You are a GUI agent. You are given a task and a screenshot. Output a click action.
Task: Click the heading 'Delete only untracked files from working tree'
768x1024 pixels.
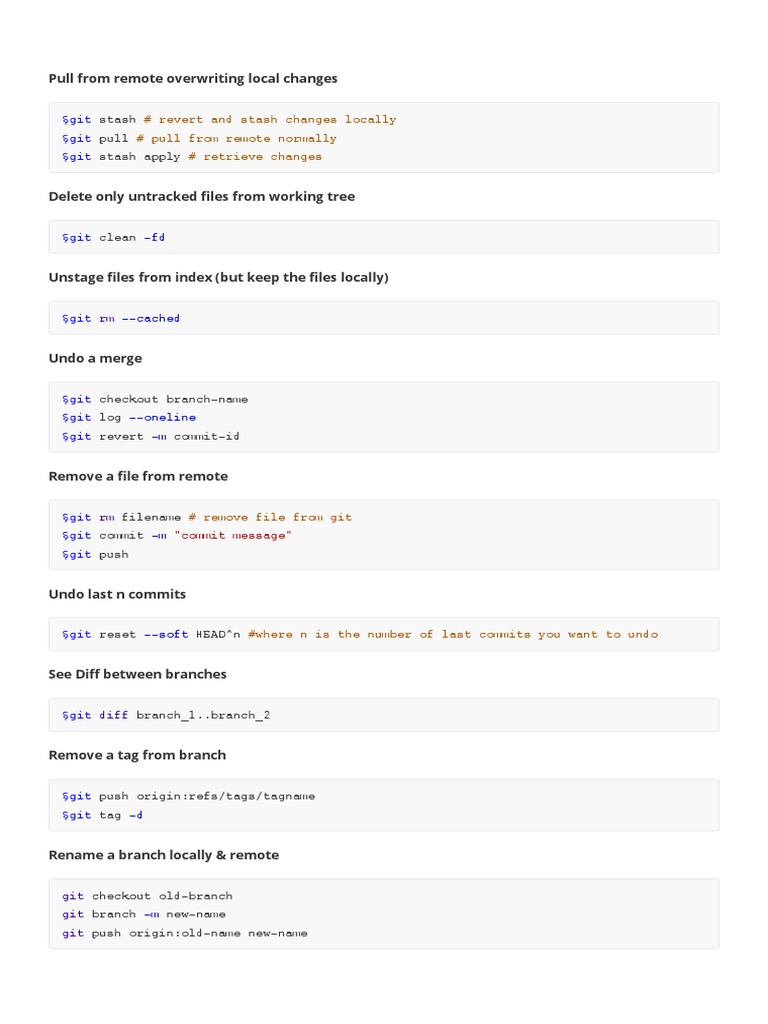pyautogui.click(x=202, y=197)
